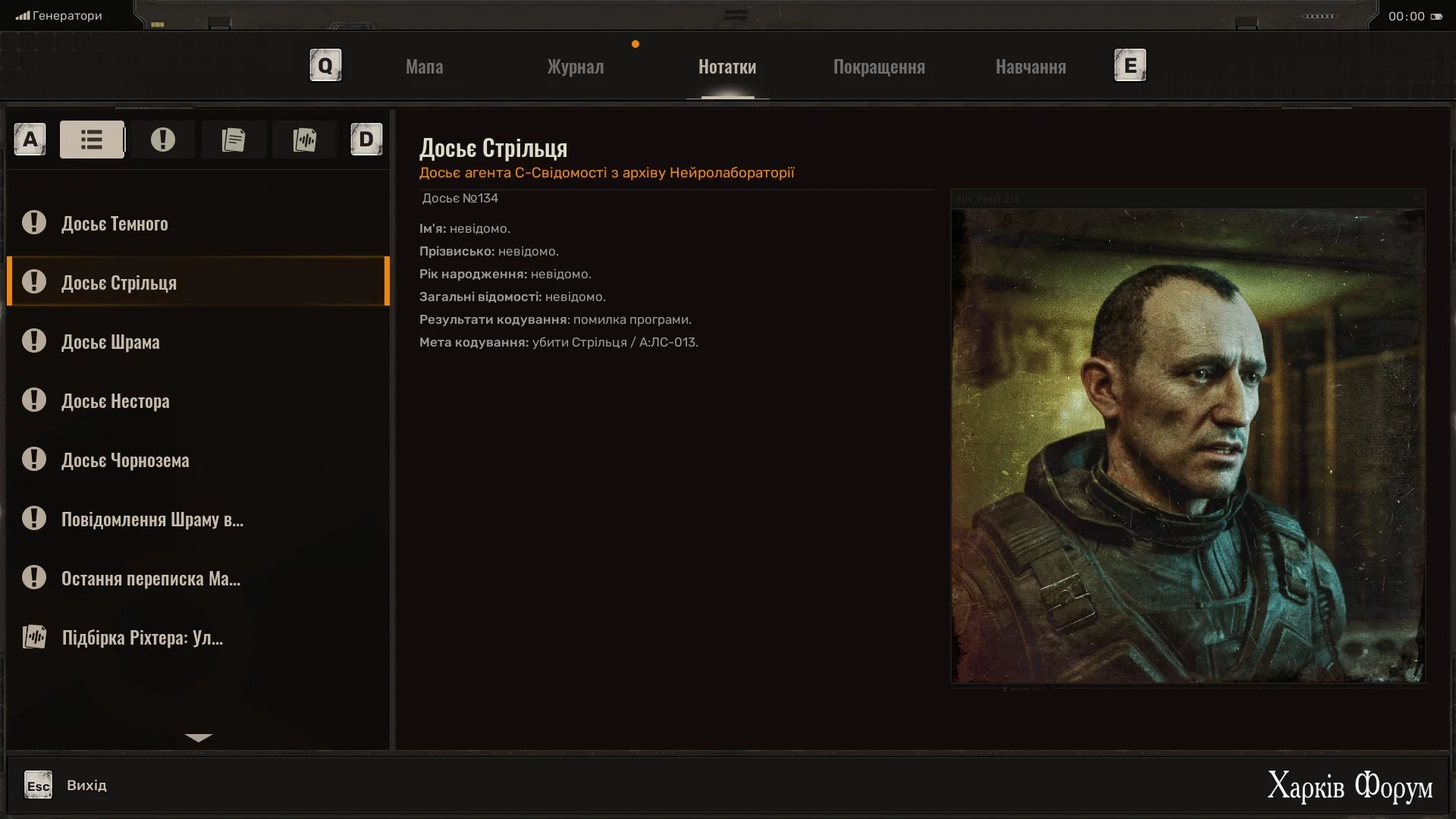Filter notes by audio recording category icon
The image size is (1456, 819).
coord(304,140)
